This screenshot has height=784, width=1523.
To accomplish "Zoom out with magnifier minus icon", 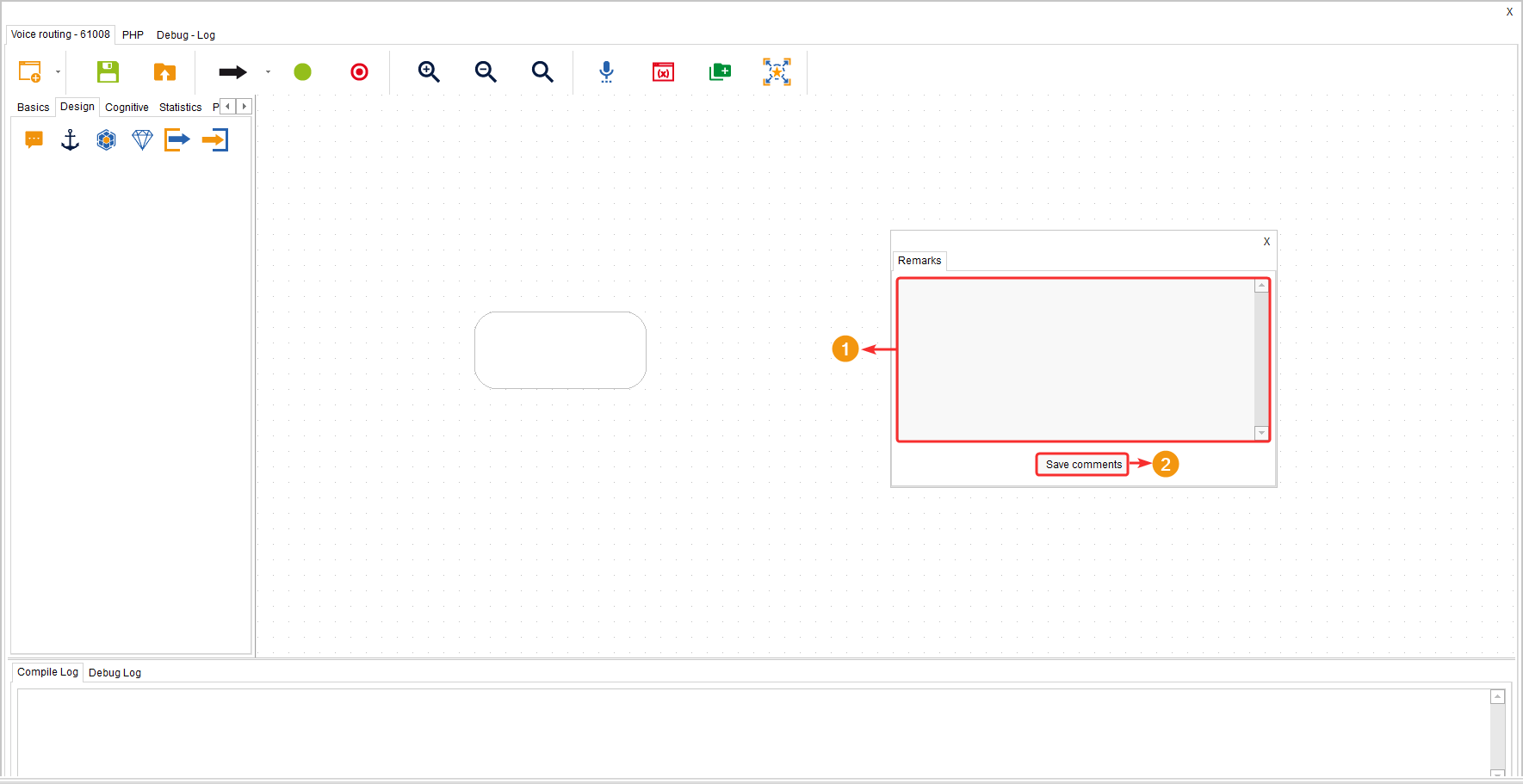I will tap(486, 71).
